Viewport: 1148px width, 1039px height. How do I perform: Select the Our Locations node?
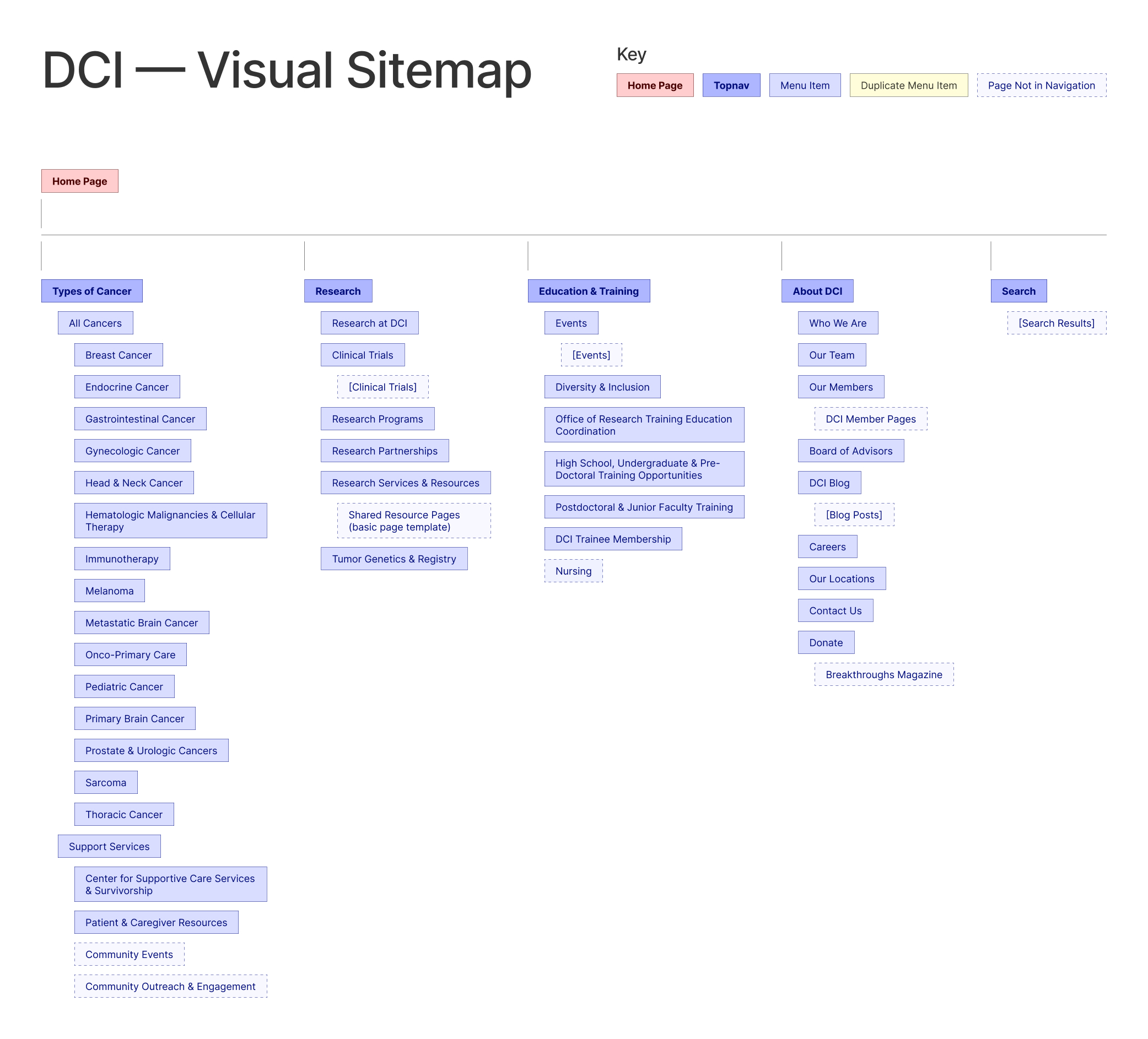pos(842,578)
